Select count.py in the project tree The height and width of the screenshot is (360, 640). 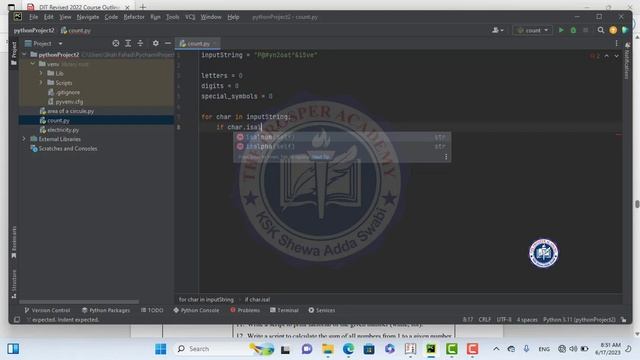[55, 120]
